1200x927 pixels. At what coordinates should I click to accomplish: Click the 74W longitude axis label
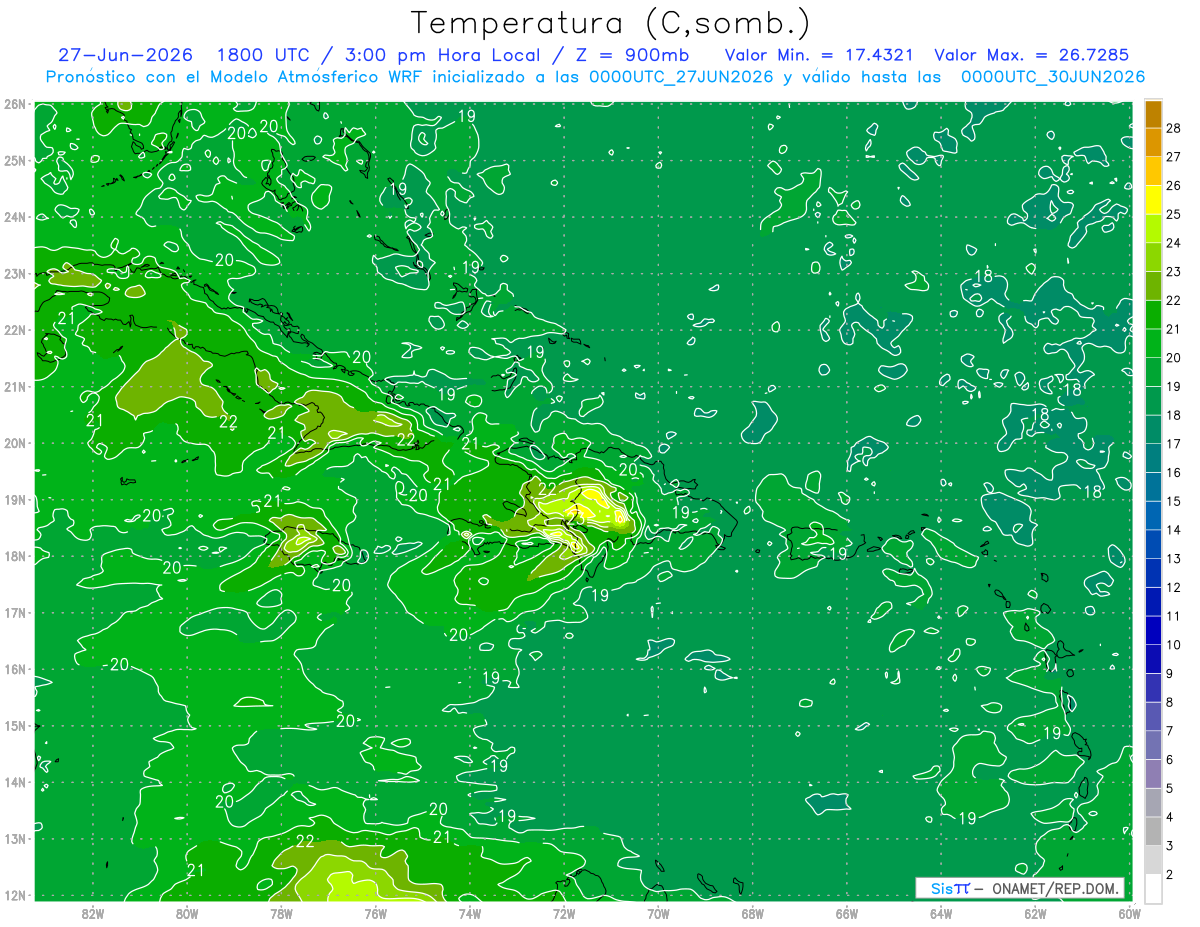pyautogui.click(x=470, y=912)
